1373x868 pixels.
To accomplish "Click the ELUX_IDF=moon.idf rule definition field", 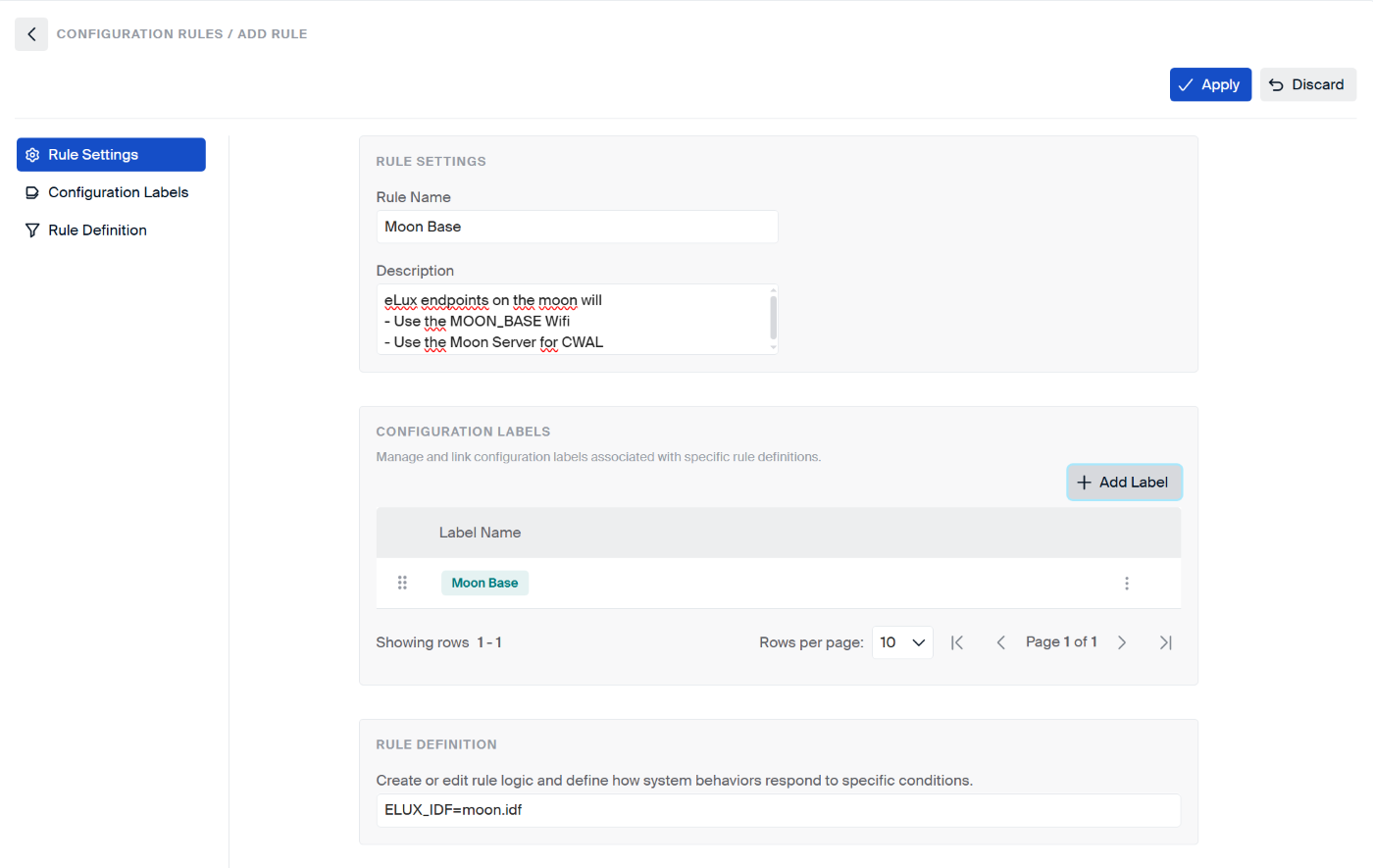I will click(778, 810).
